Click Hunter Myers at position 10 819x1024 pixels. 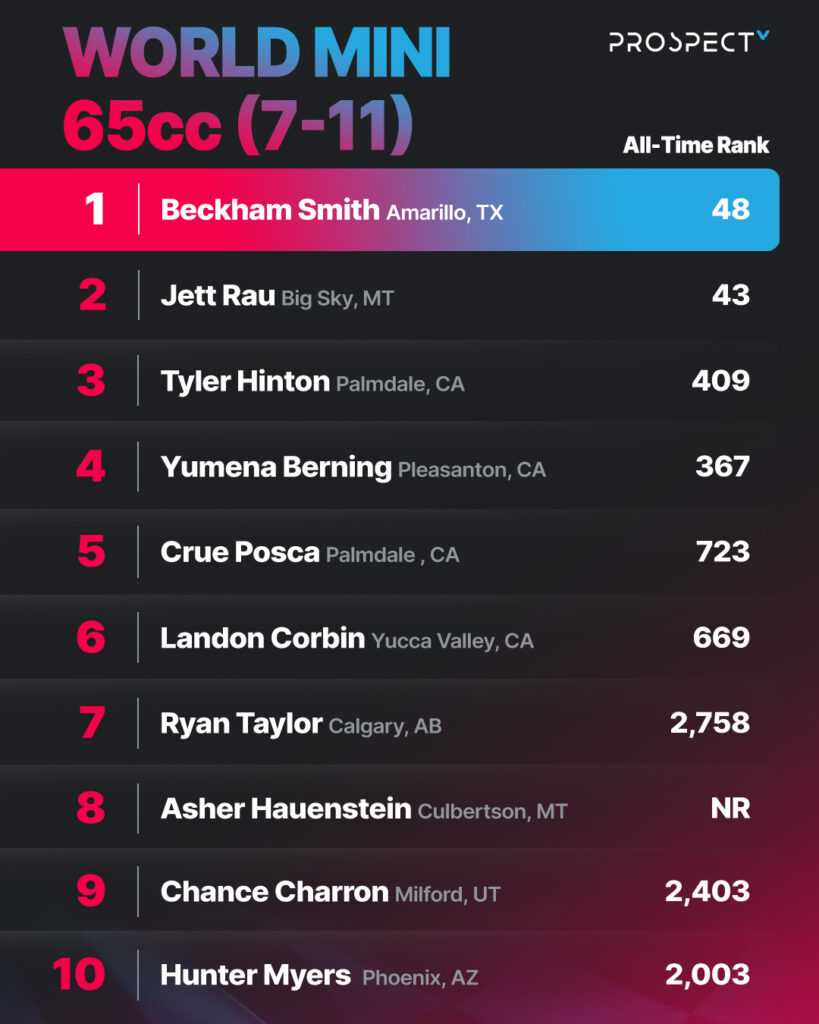click(256, 975)
